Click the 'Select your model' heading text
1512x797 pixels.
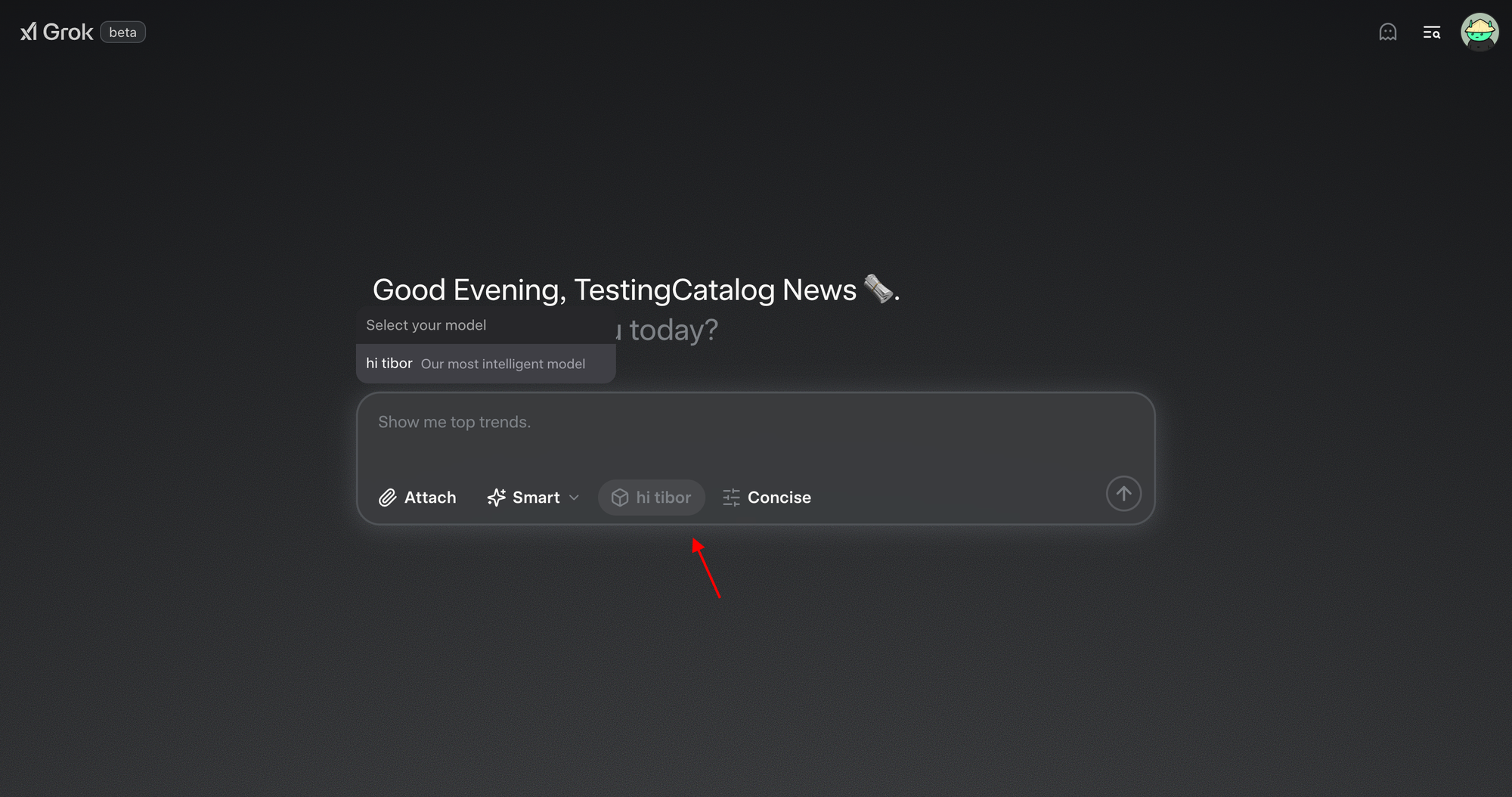[426, 325]
